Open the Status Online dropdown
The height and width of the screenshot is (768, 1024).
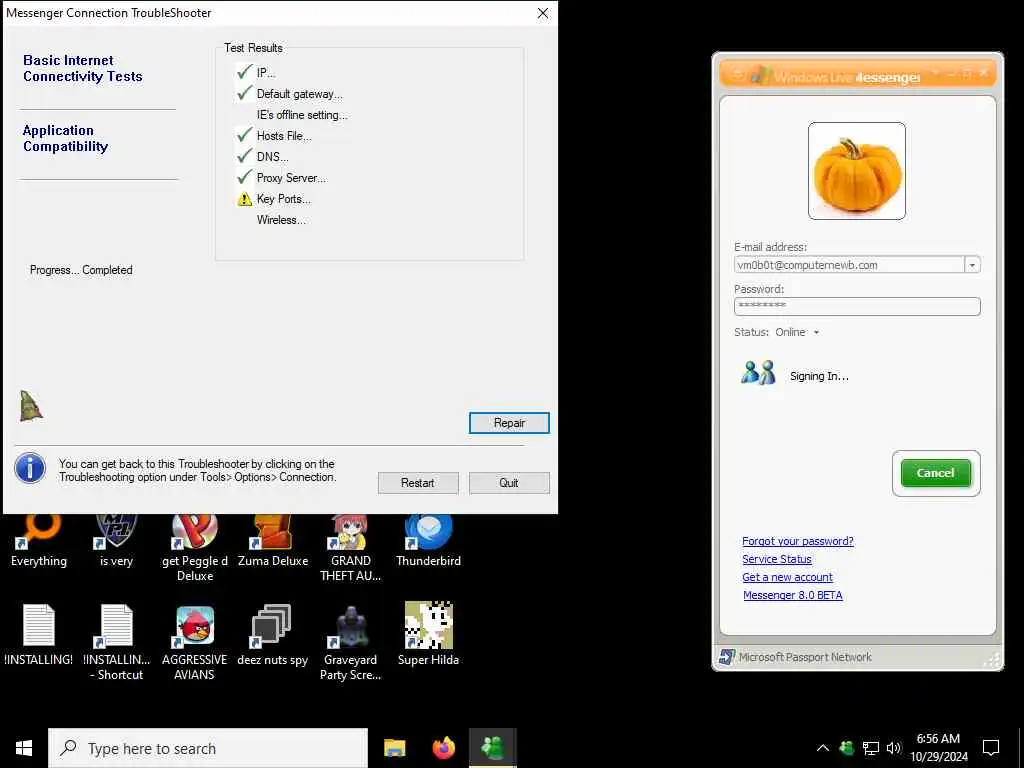click(797, 332)
